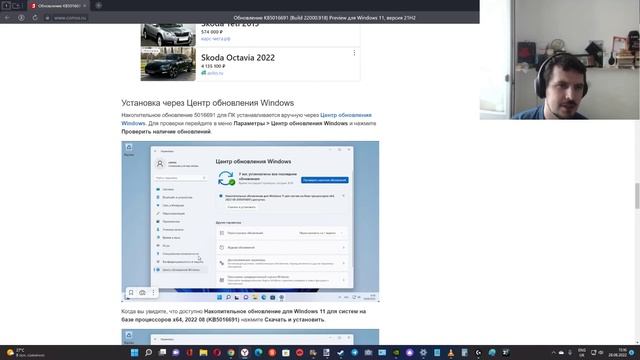
Task: Enlarge the Windows Update screenshot image
Action: [250, 222]
